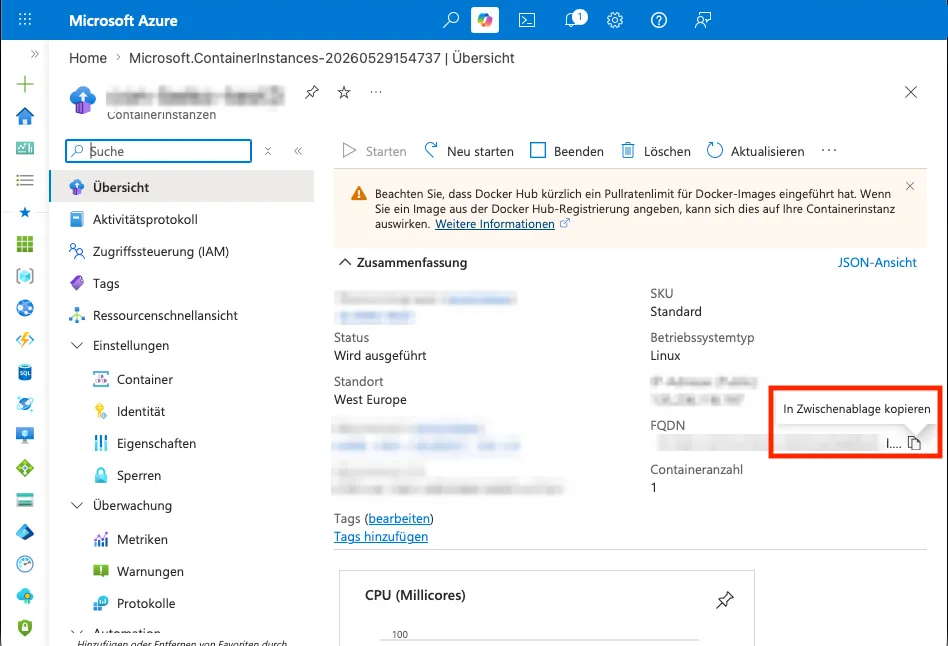Open Resource groups cube icon in the sidebar

pyautogui.click(x=25, y=276)
